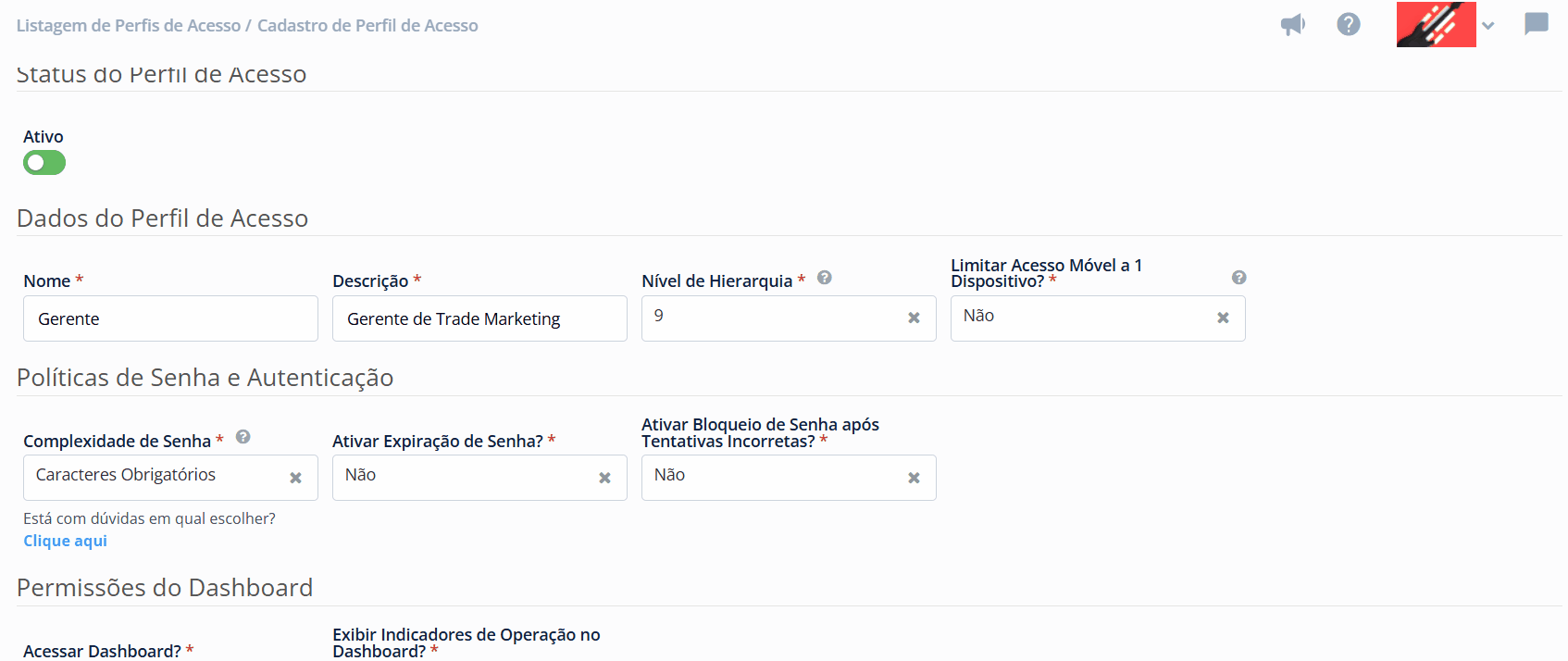Click into the Nome text field

pos(170,318)
